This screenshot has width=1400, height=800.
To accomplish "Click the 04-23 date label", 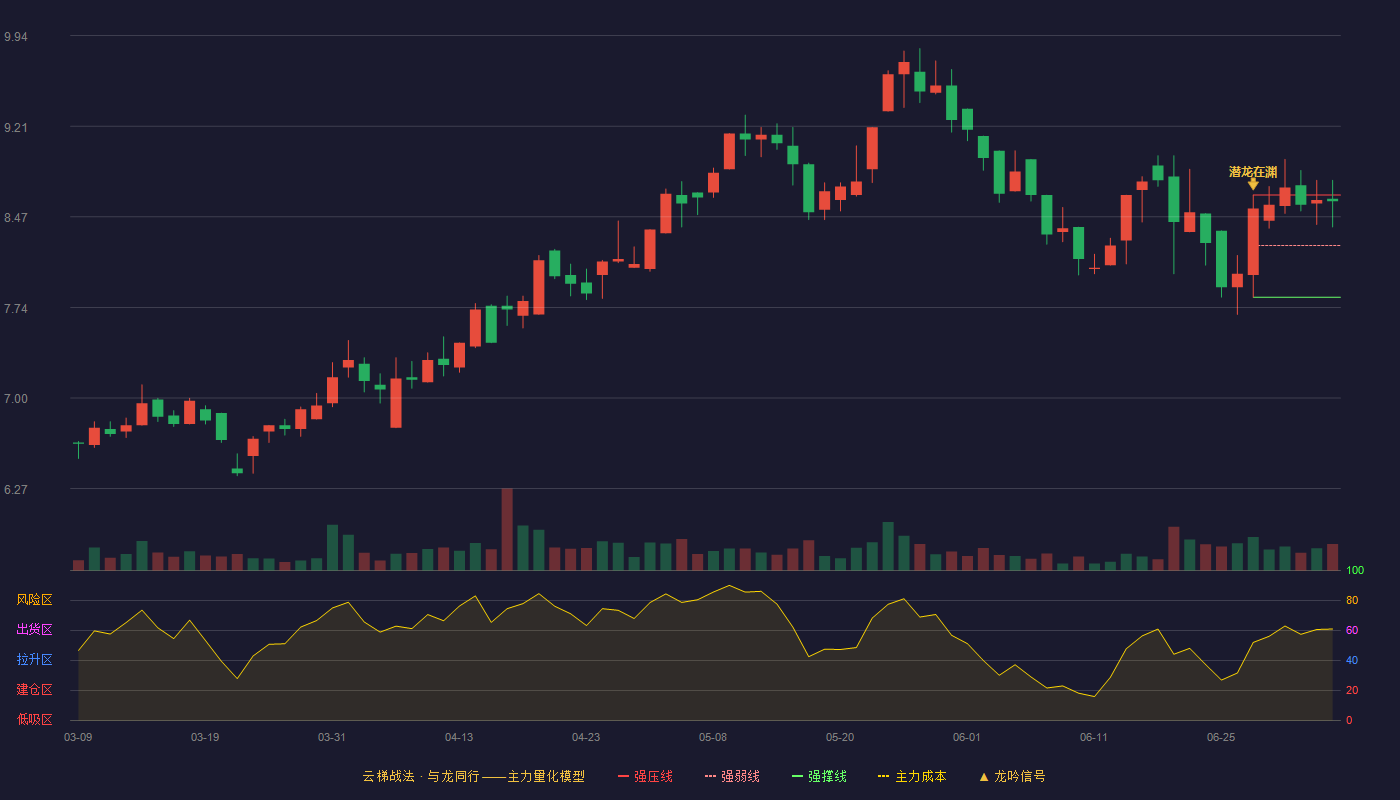I will click(x=586, y=737).
